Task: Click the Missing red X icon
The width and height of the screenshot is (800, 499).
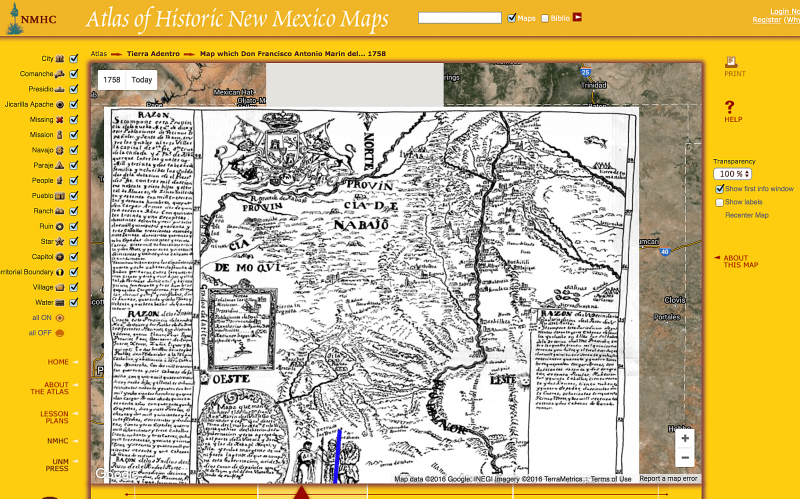Action: (x=60, y=120)
